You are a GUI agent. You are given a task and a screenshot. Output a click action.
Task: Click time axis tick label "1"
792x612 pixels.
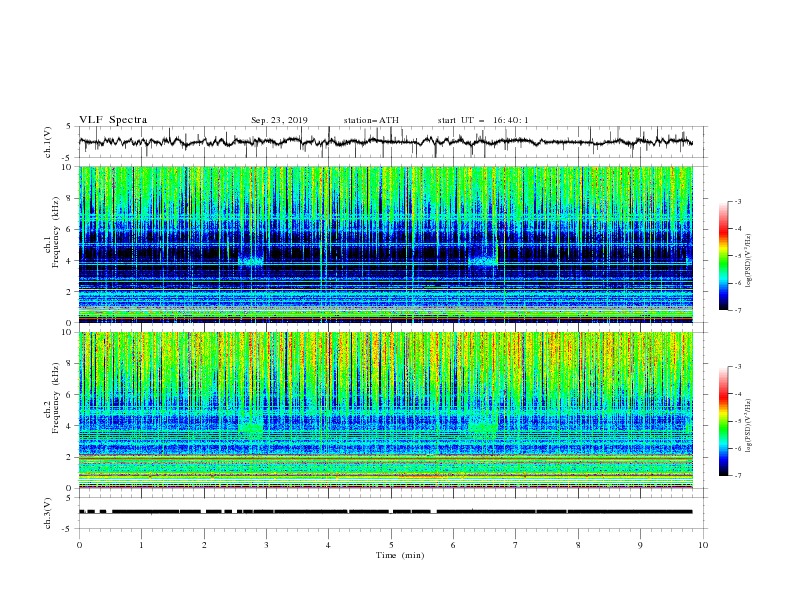141,545
